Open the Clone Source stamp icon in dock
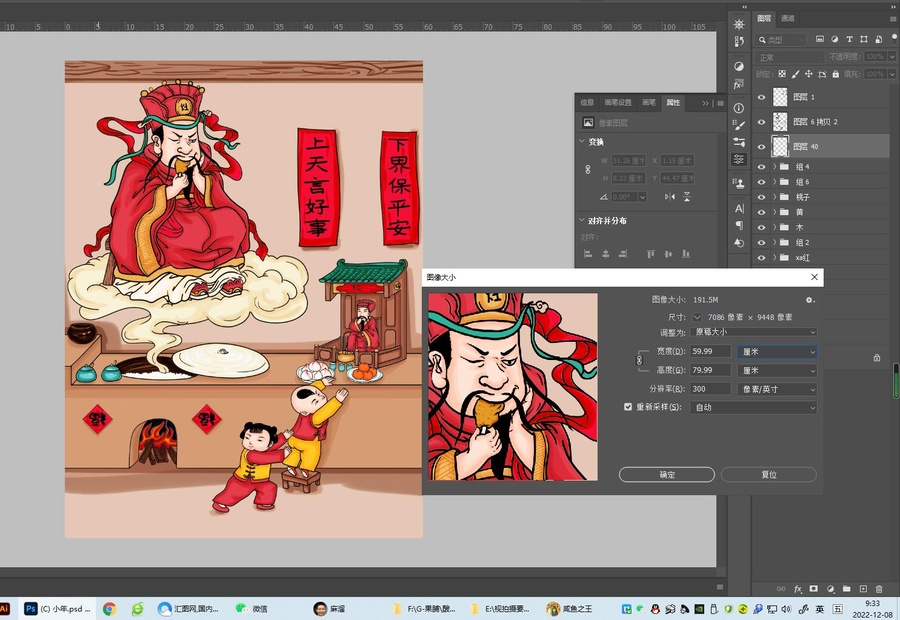 click(739, 184)
